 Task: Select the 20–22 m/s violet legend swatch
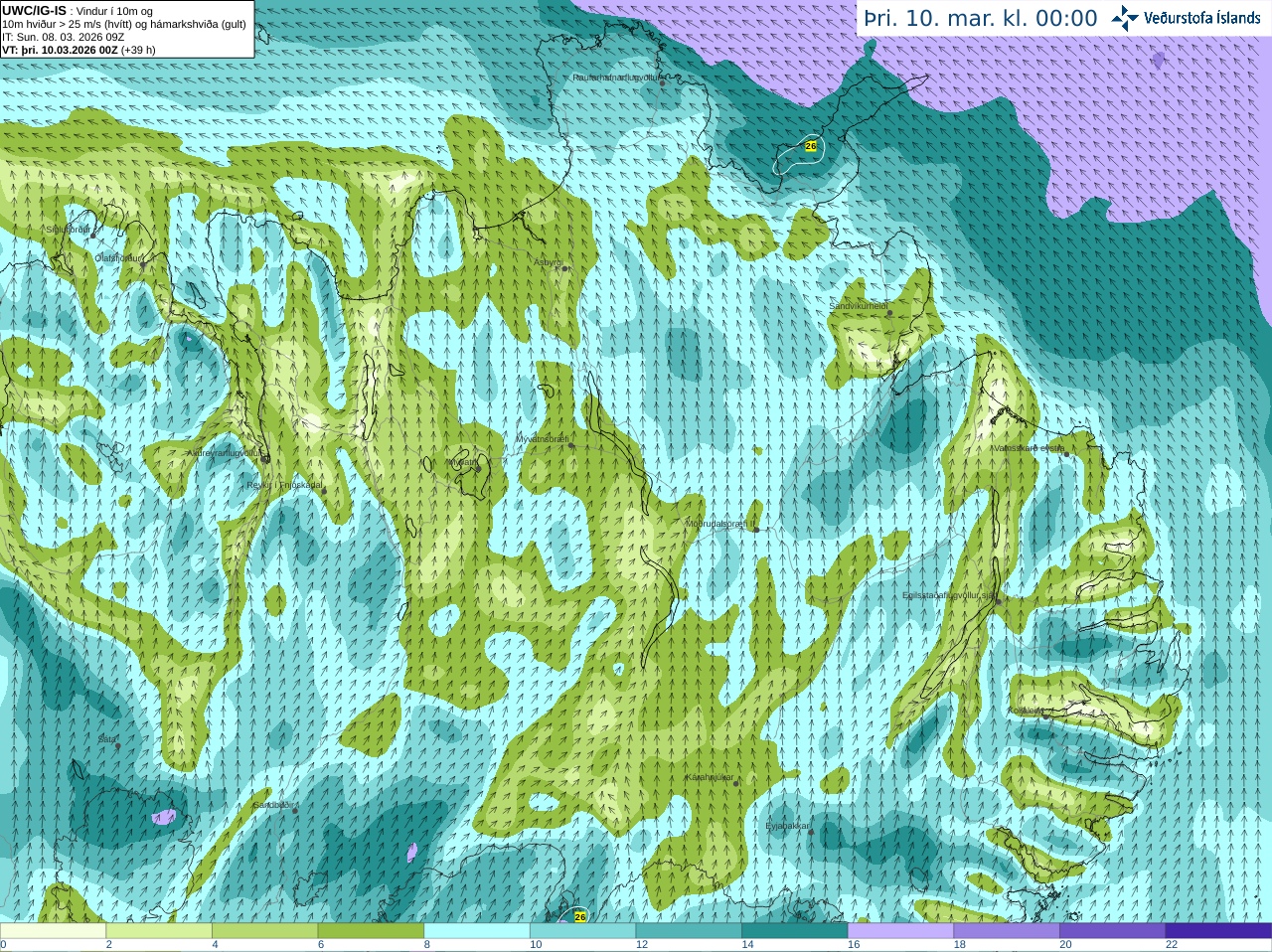point(1112,931)
